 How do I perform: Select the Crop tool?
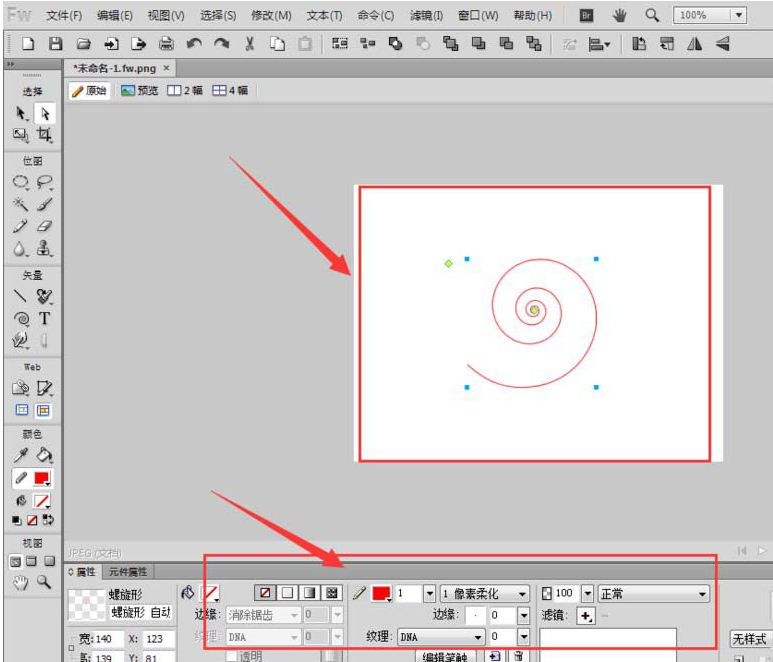[44, 135]
